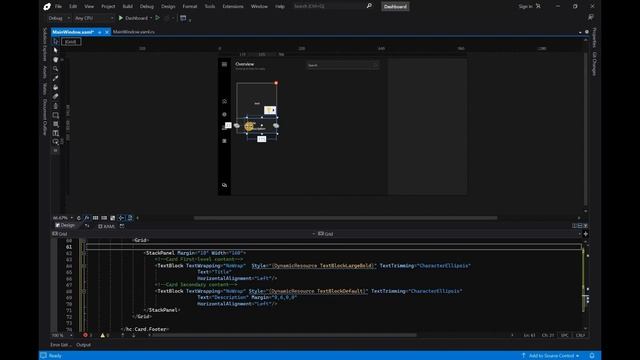Open the designer zoom percentage dropdown

coord(62,218)
